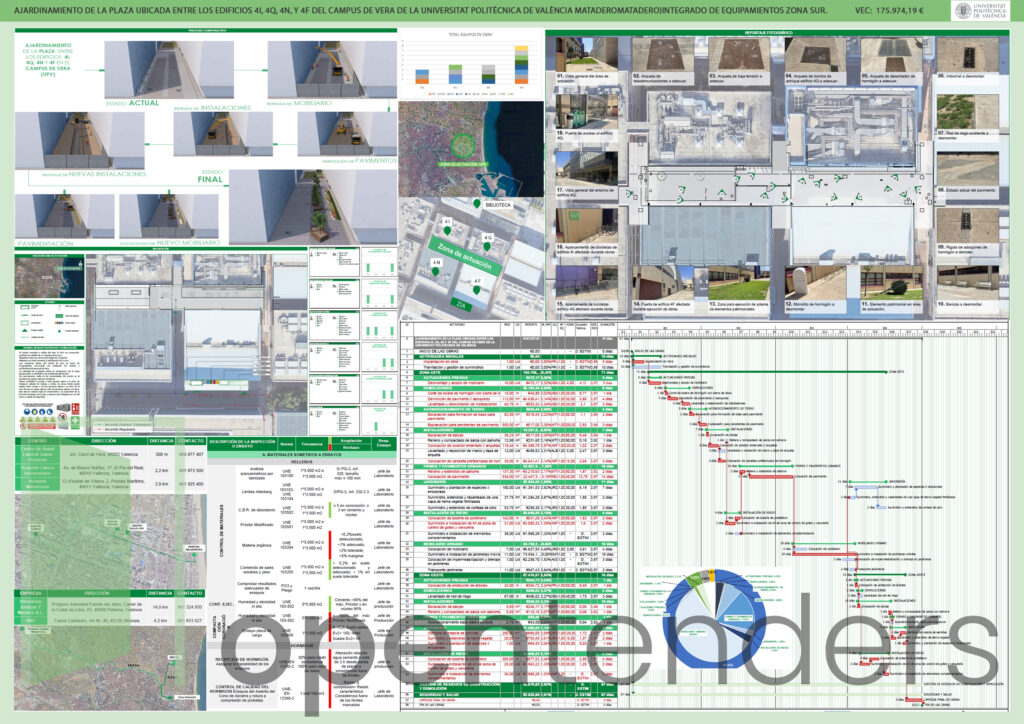Click the map pin under the 4 I label

[447, 230]
